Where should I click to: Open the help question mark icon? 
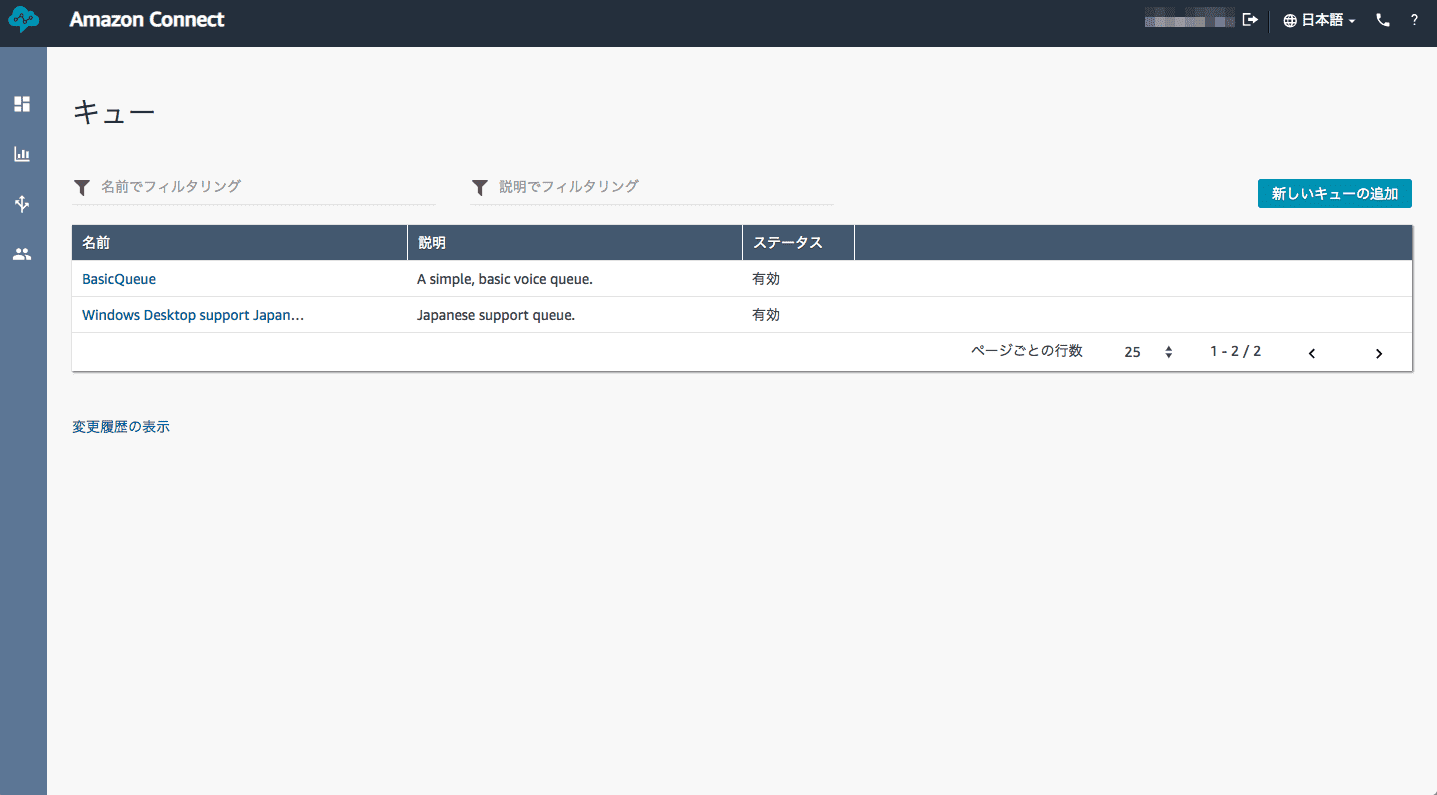pyautogui.click(x=1414, y=20)
